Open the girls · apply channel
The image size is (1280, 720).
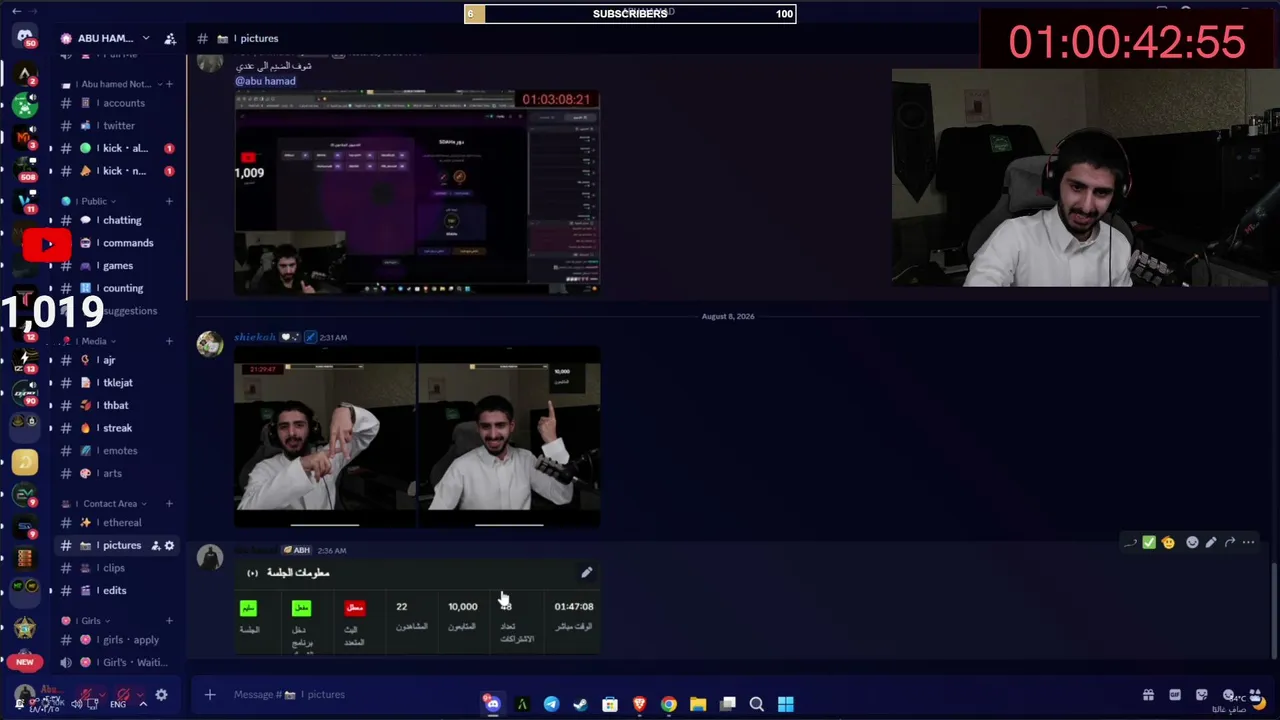click(117, 640)
